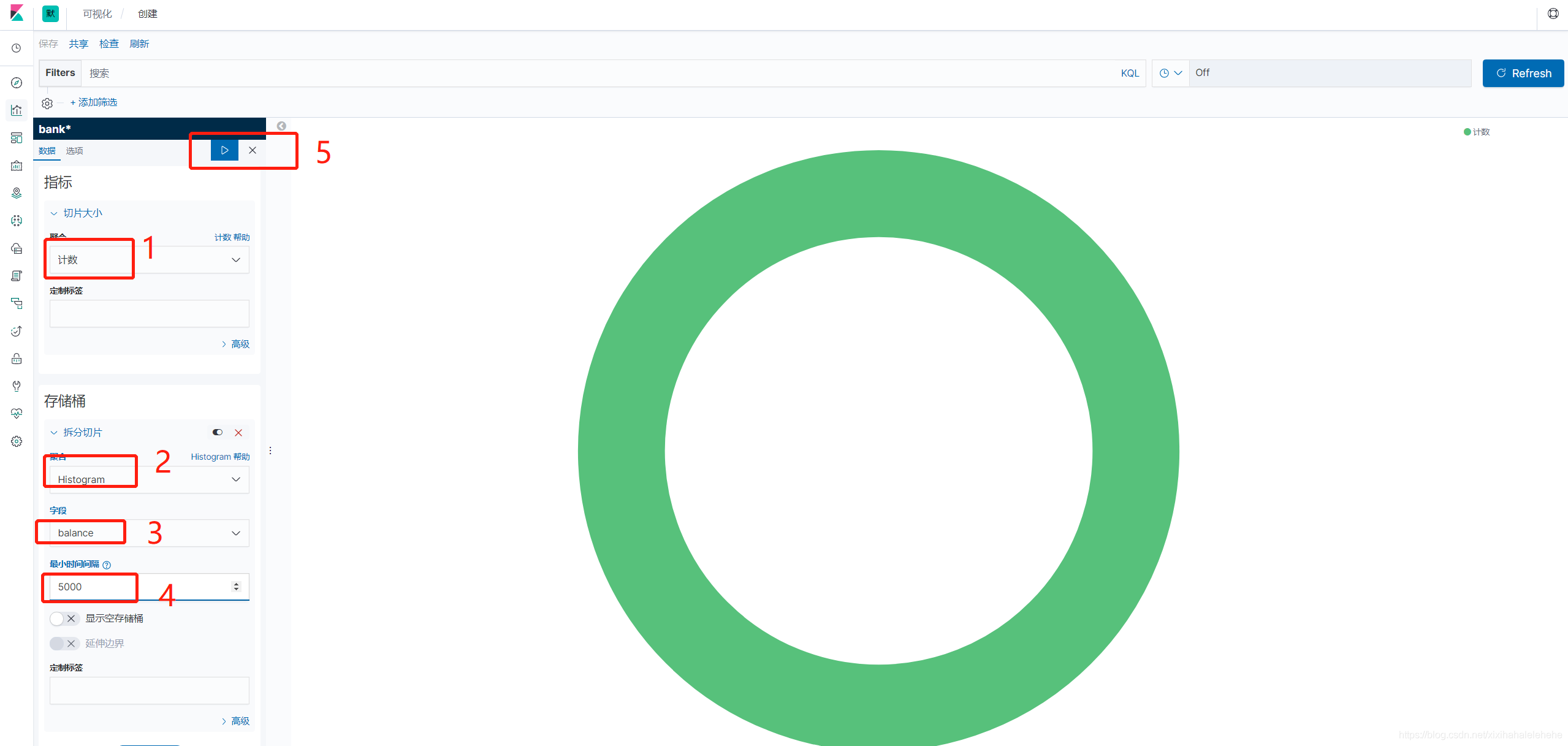Screen dimensions: 1568x746
Task: Click the close X button near play button
Action: 252,150
